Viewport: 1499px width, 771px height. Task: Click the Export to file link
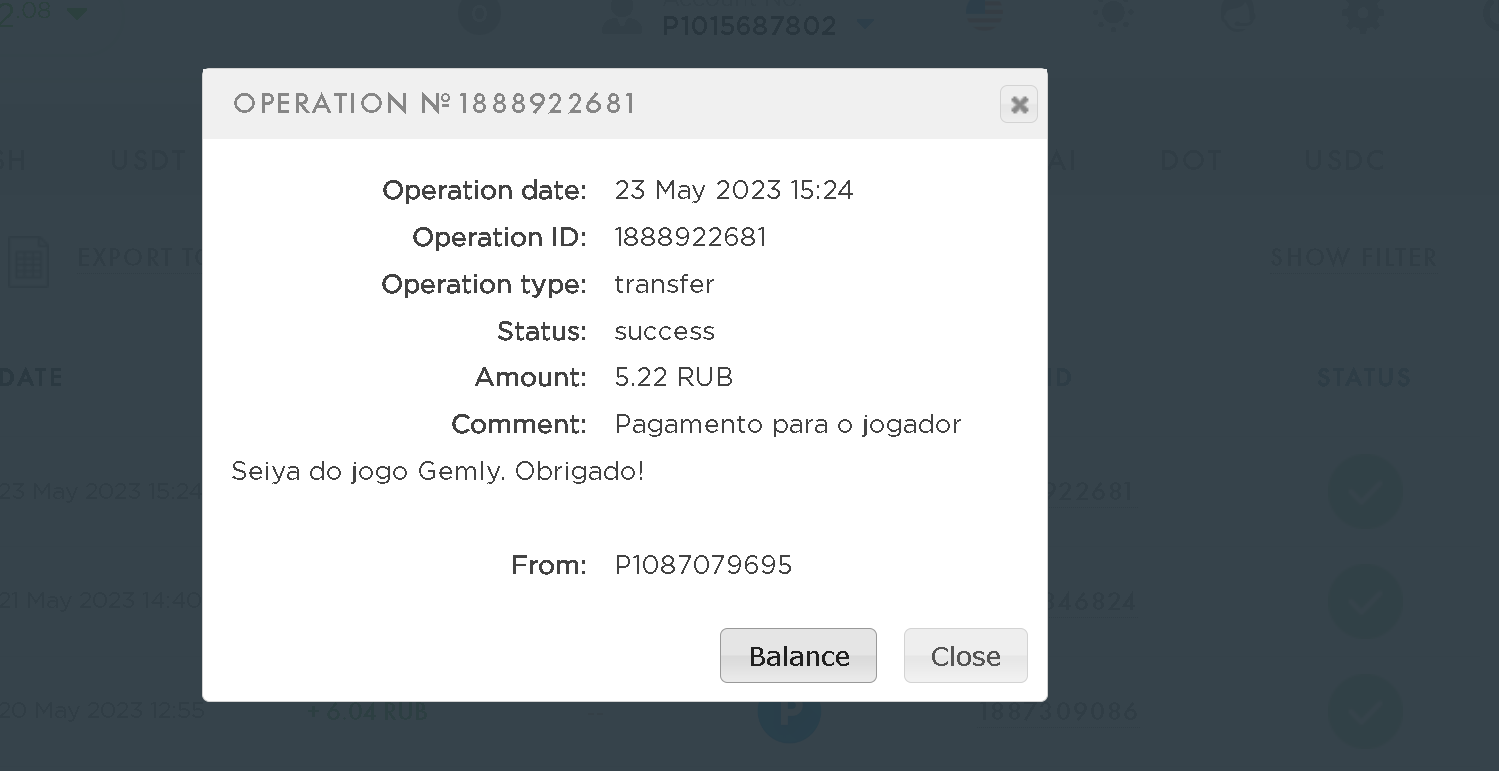click(140, 258)
